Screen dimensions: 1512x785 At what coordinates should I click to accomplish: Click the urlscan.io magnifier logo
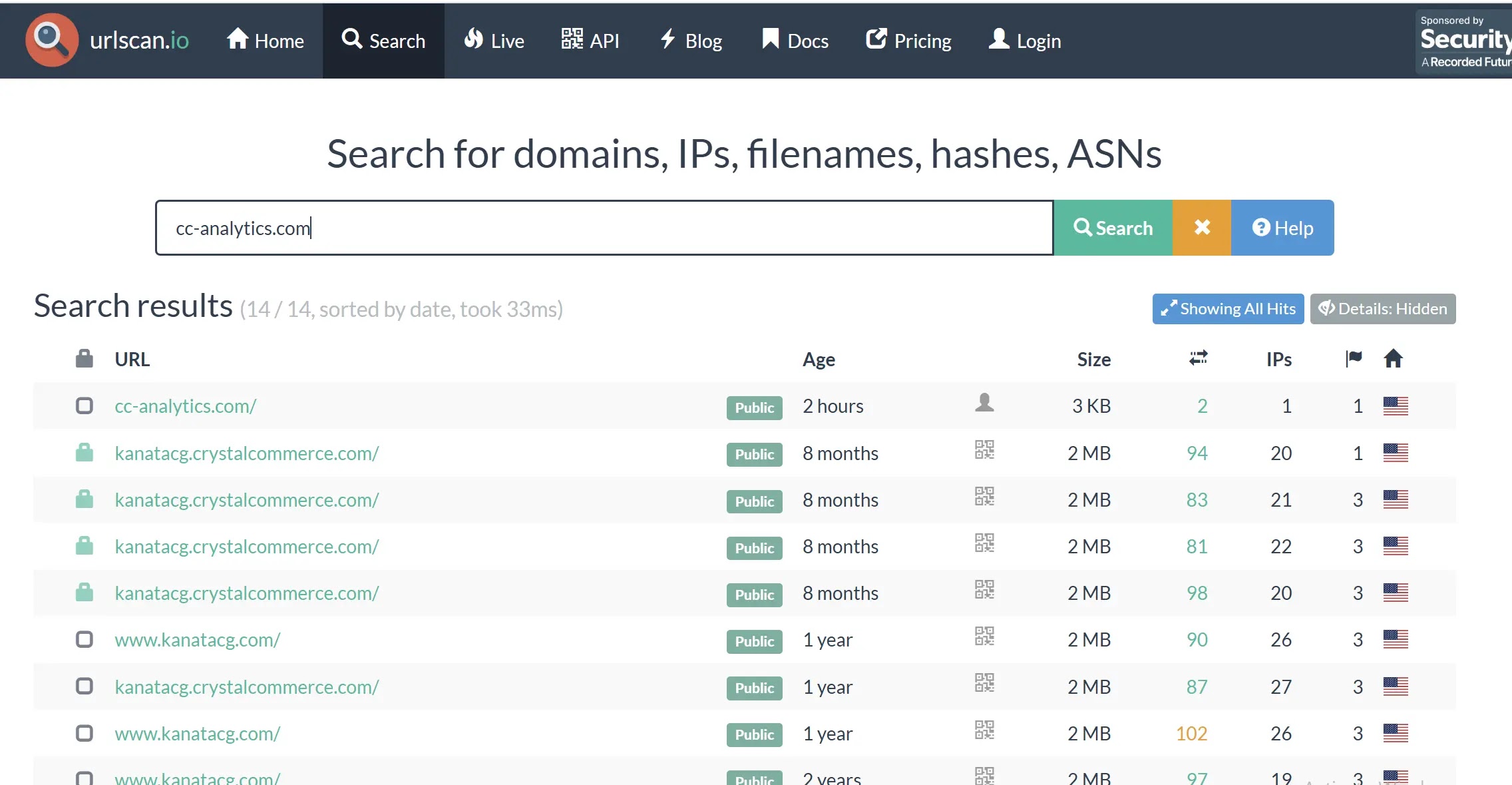(52, 40)
